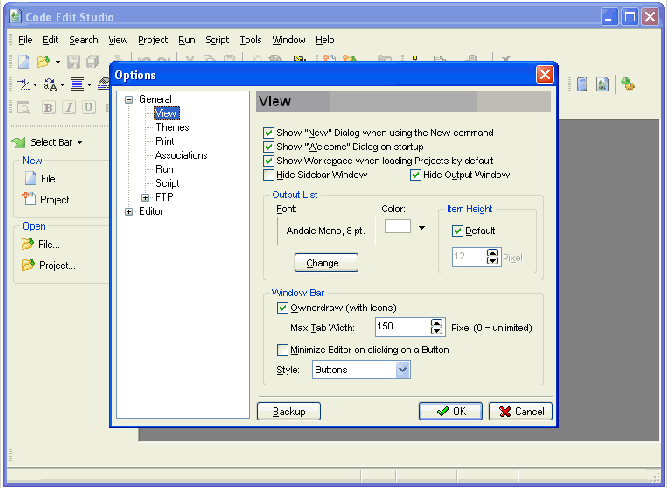667x488 pixels.
Task: Click the green and yellow cubes toolbar icon
Action: point(628,83)
